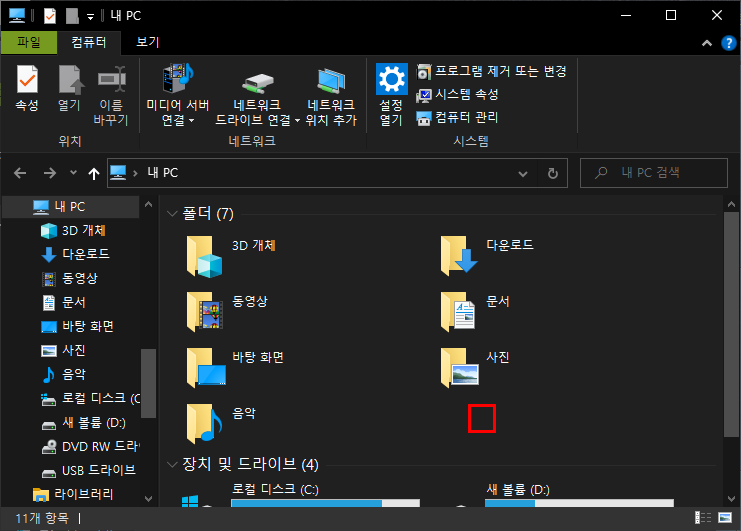Select 내 PC in navigation pane
Screen dimensions: 741x531
tap(70, 207)
